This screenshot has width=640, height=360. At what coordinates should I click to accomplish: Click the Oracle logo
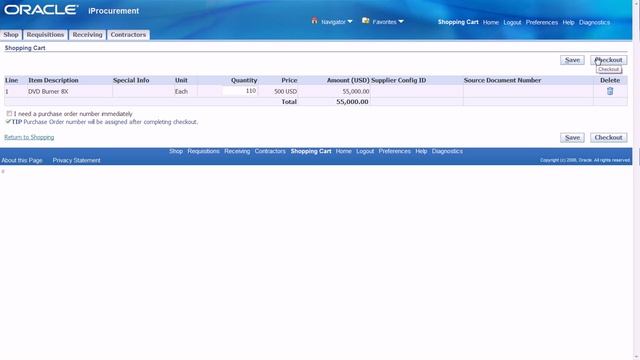click(x=41, y=10)
